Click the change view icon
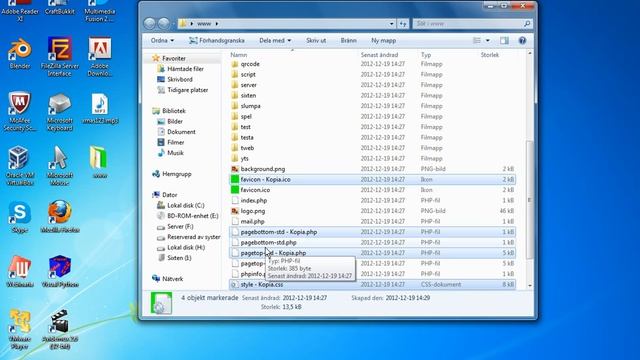 [x=477, y=40]
